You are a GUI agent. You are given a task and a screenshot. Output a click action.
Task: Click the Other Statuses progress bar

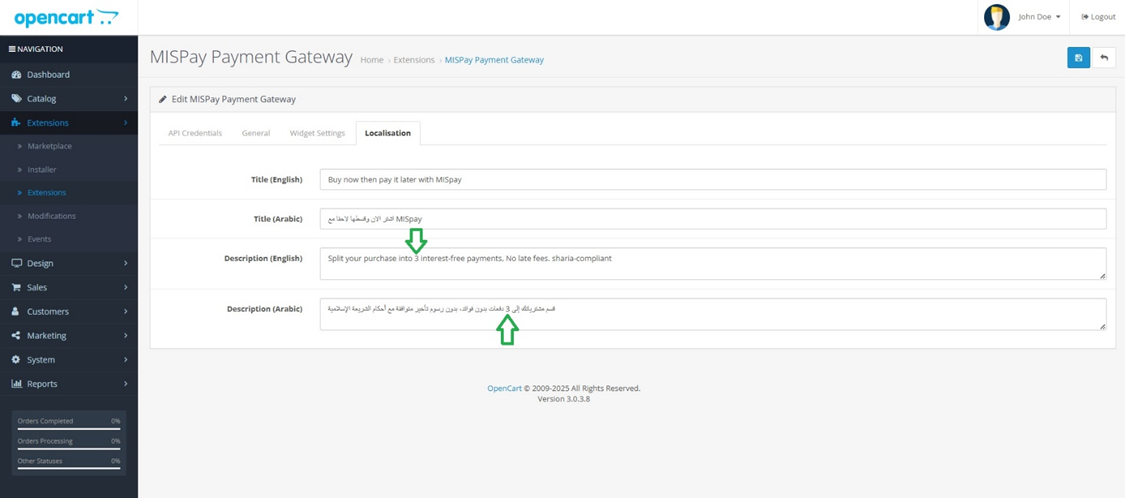point(69,468)
